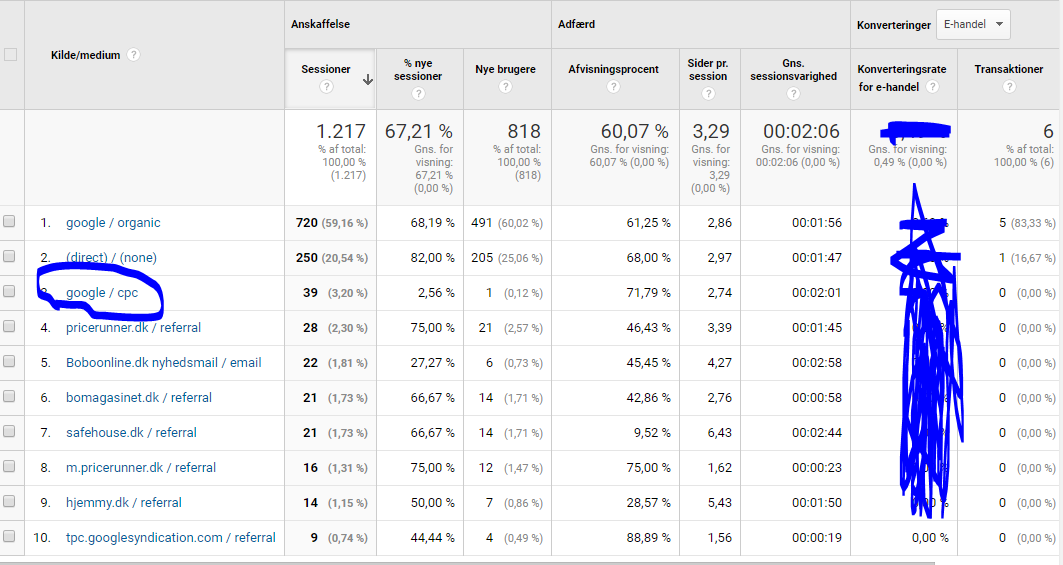This screenshot has width=1063, height=565.
Task: Click help icon under Sessioner header
Action: click(326, 88)
